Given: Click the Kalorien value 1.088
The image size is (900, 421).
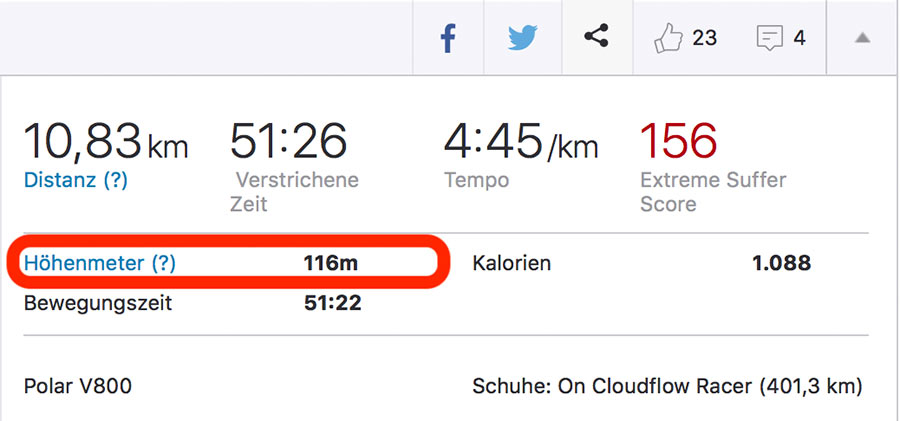Looking at the screenshot, I should [781, 264].
